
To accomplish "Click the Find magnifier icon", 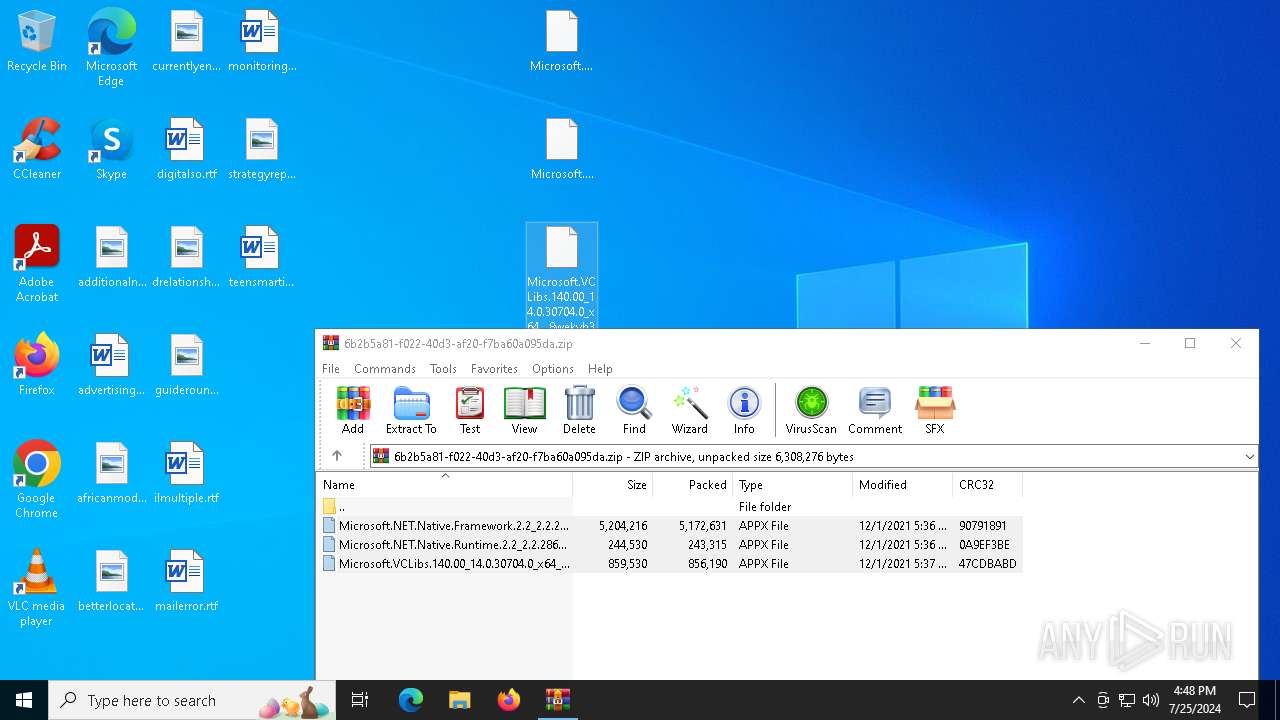I will point(634,410).
